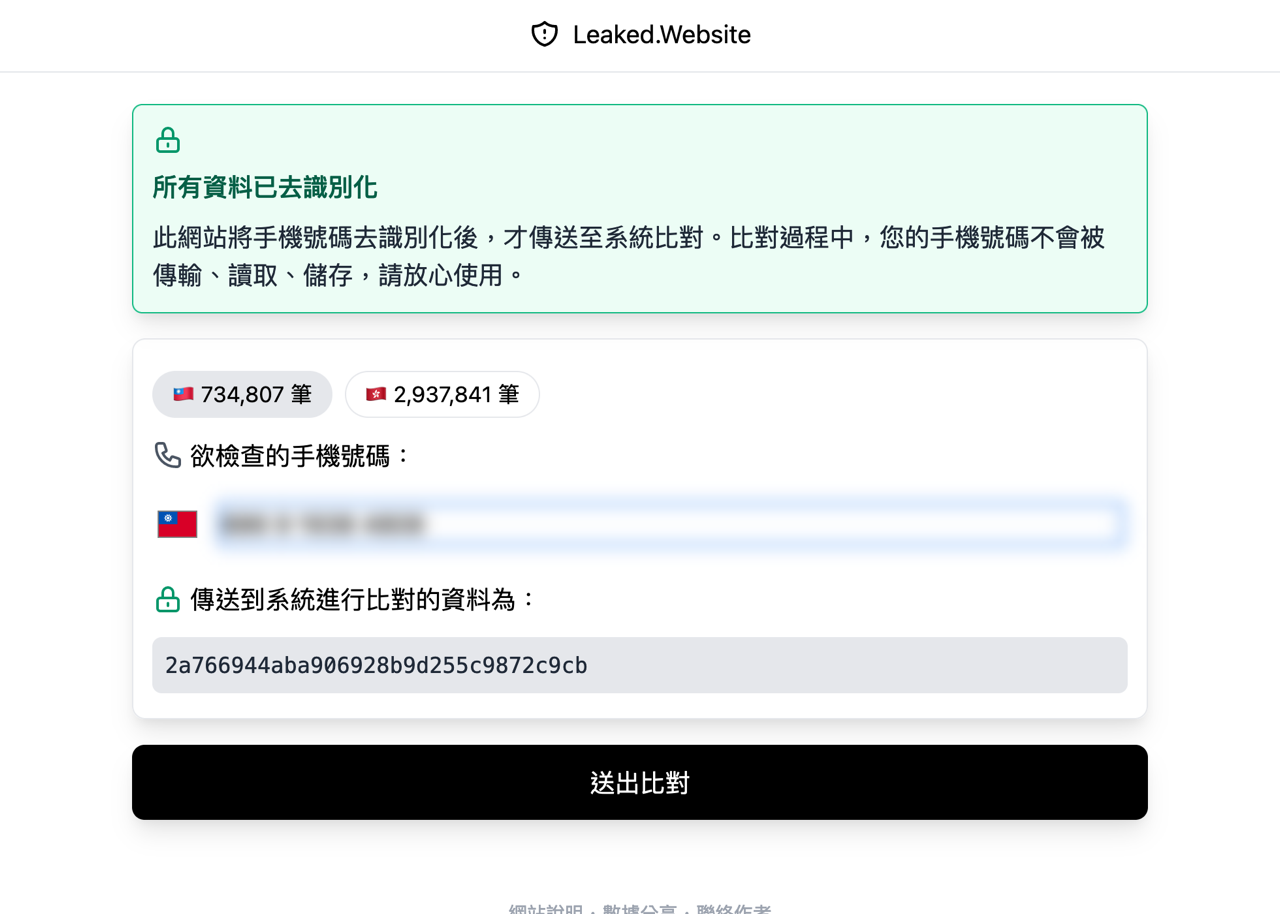Click the phone handset icon

(x=168, y=456)
